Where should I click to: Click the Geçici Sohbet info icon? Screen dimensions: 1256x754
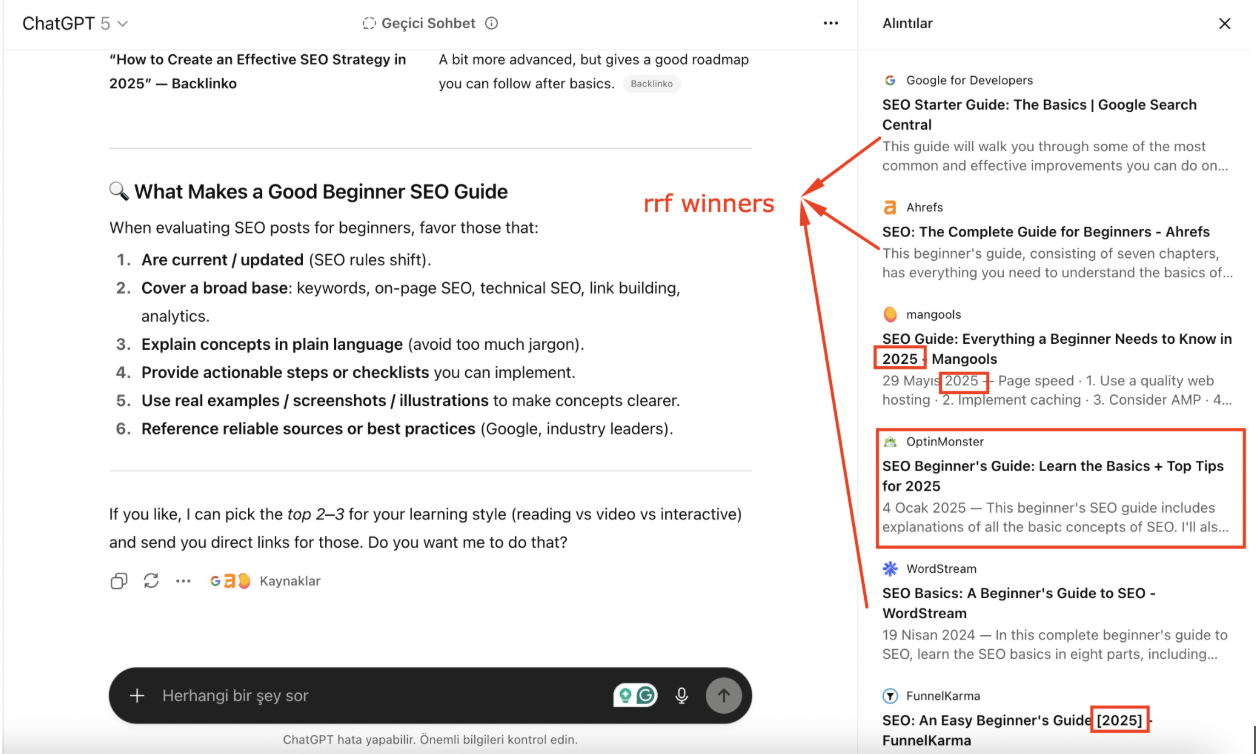pos(491,23)
